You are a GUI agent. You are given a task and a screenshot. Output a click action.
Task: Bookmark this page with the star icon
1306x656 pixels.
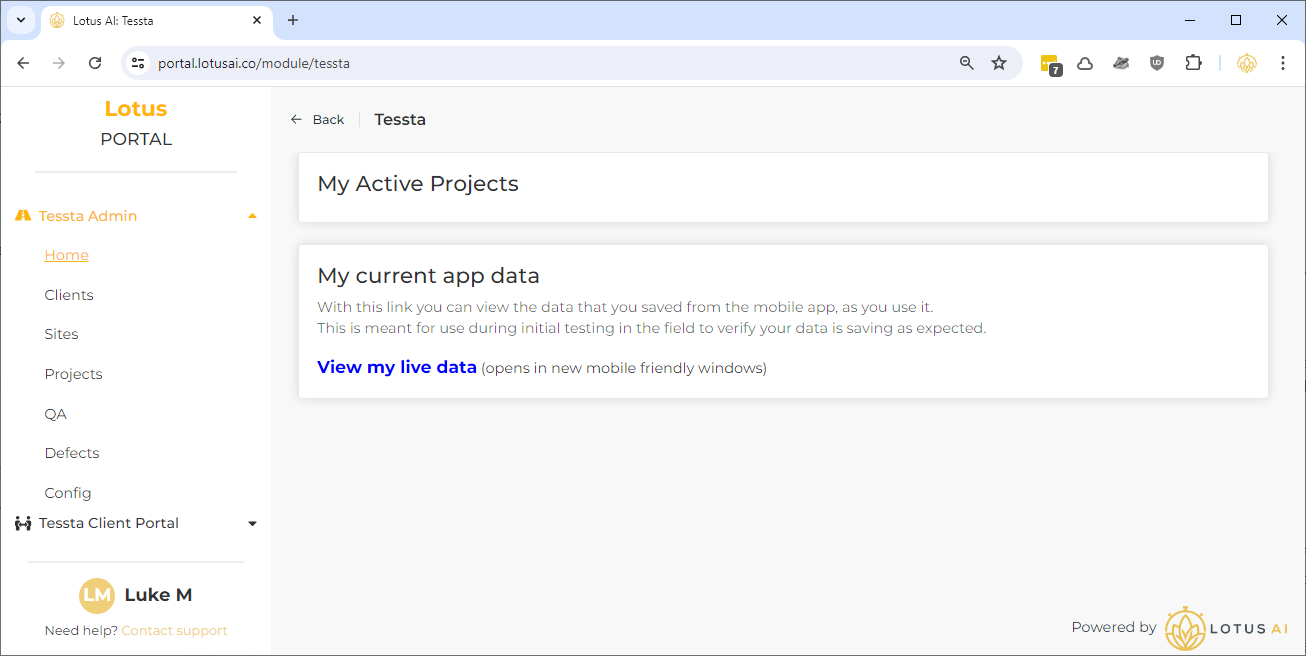pos(998,63)
